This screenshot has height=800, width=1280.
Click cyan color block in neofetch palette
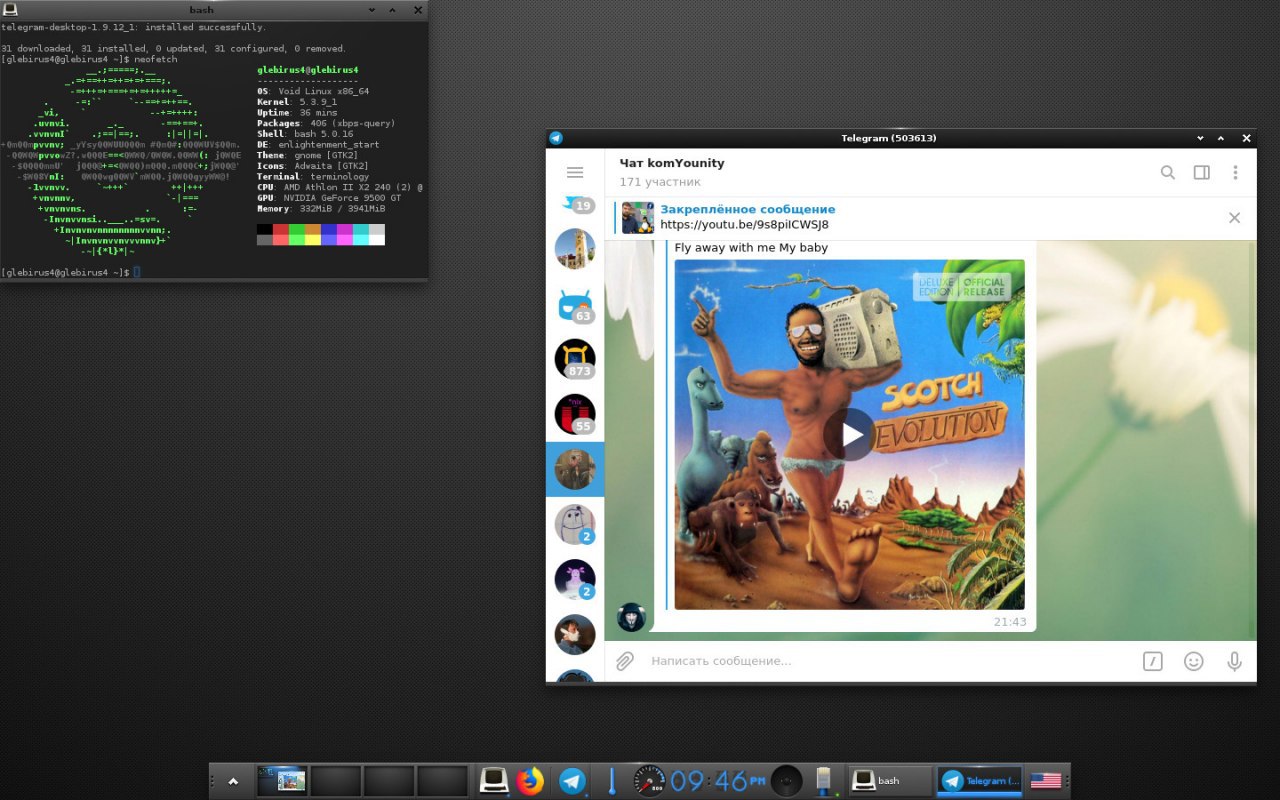coord(361,229)
